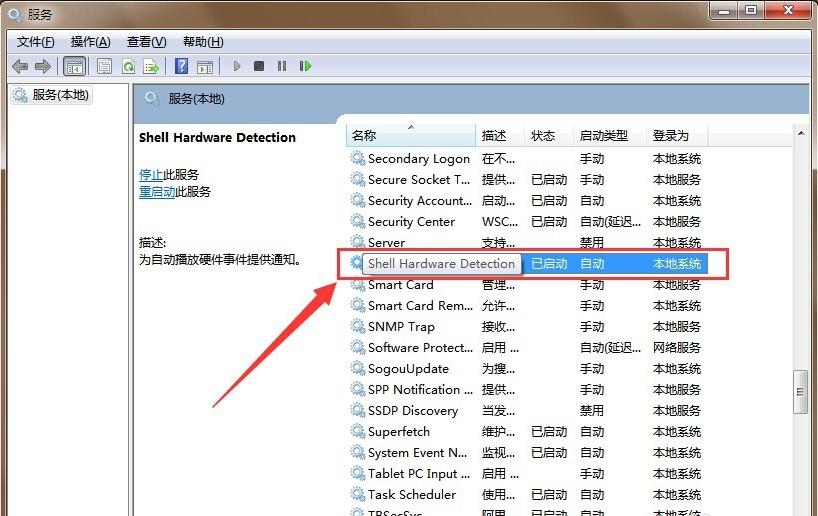Click the Back arrow in toolbar

20,66
